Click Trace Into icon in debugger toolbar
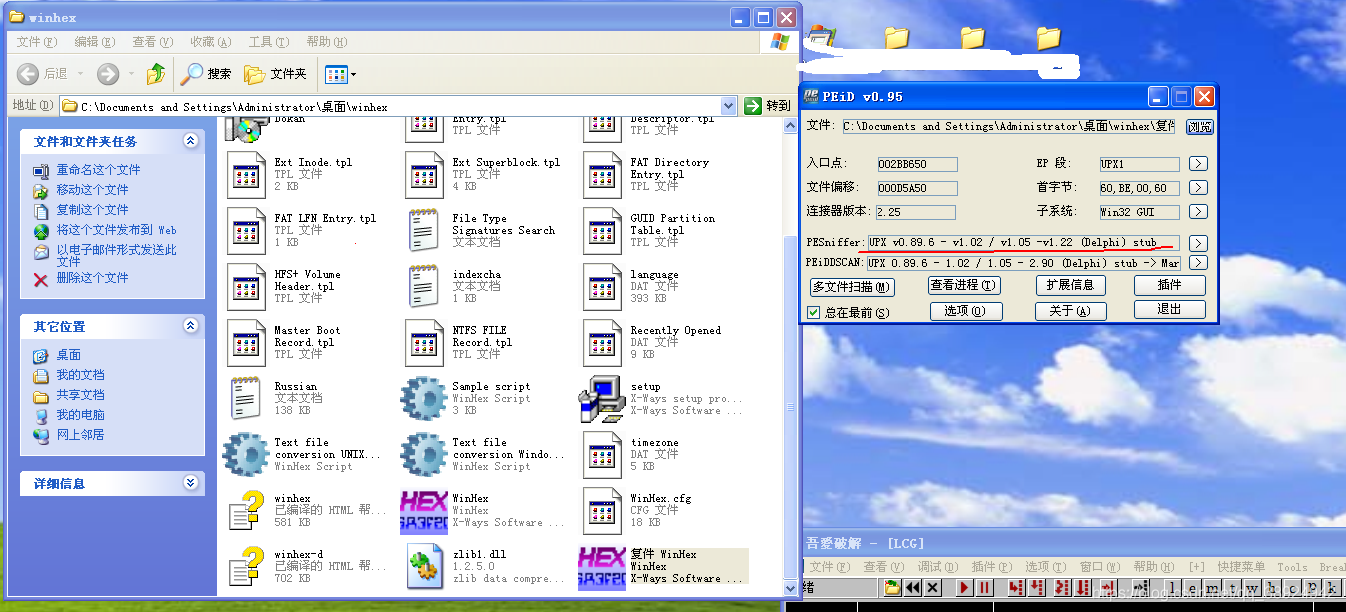This screenshot has height=612, width=1346. point(1063,587)
